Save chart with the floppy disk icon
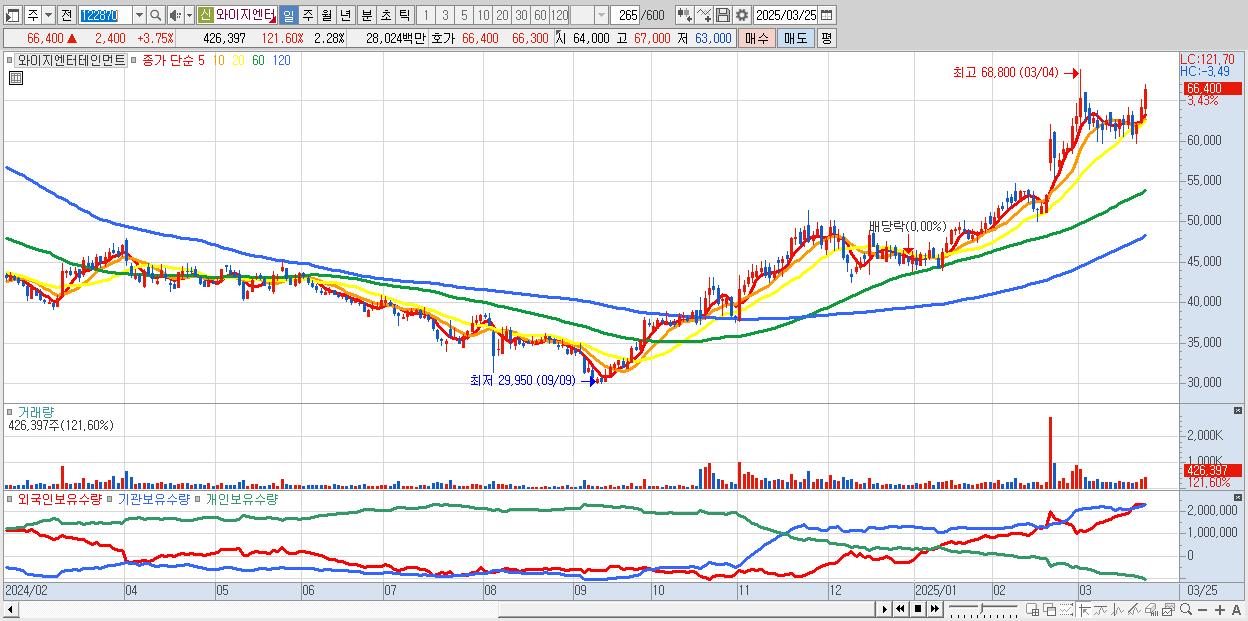The width and height of the screenshot is (1248, 621). coord(722,15)
